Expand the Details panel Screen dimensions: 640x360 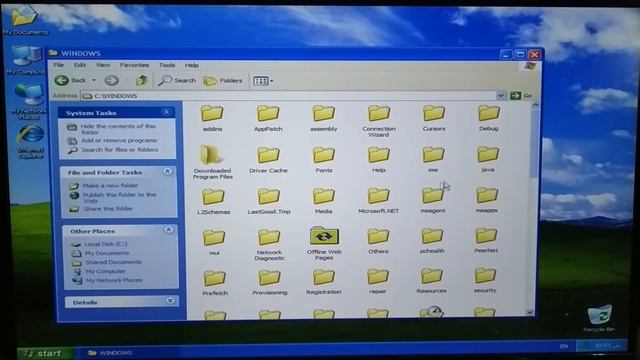[x=170, y=301]
